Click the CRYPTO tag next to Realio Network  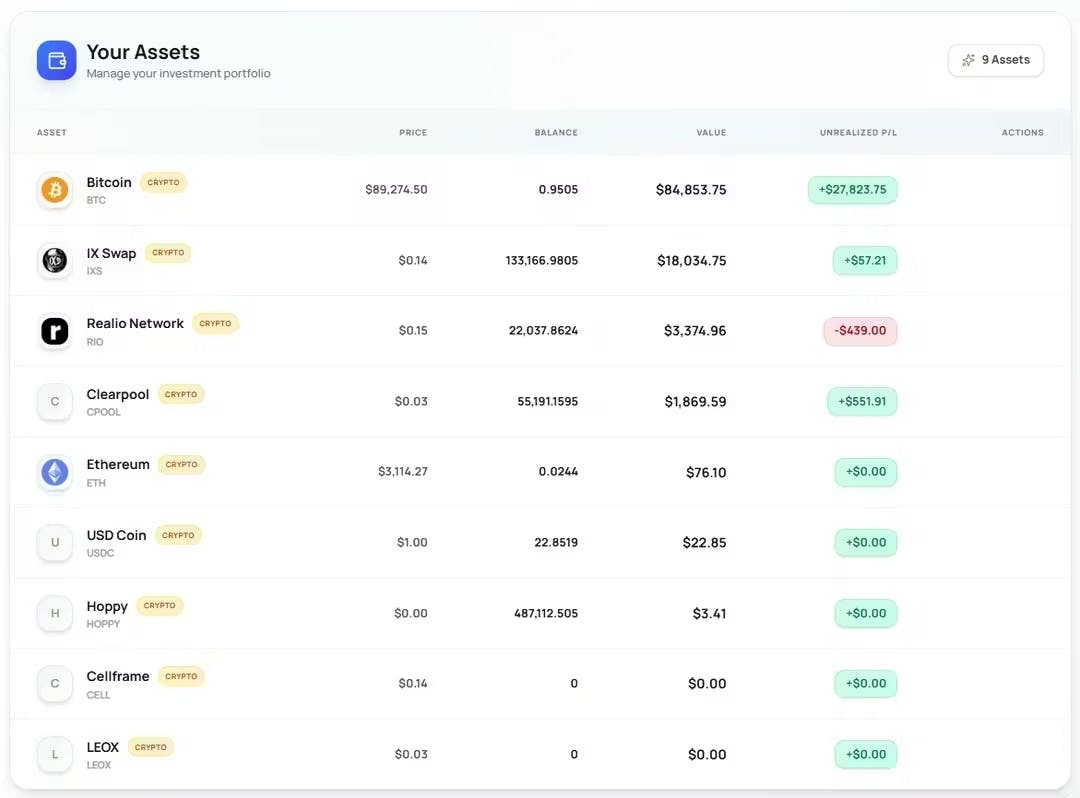pyautogui.click(x=216, y=324)
